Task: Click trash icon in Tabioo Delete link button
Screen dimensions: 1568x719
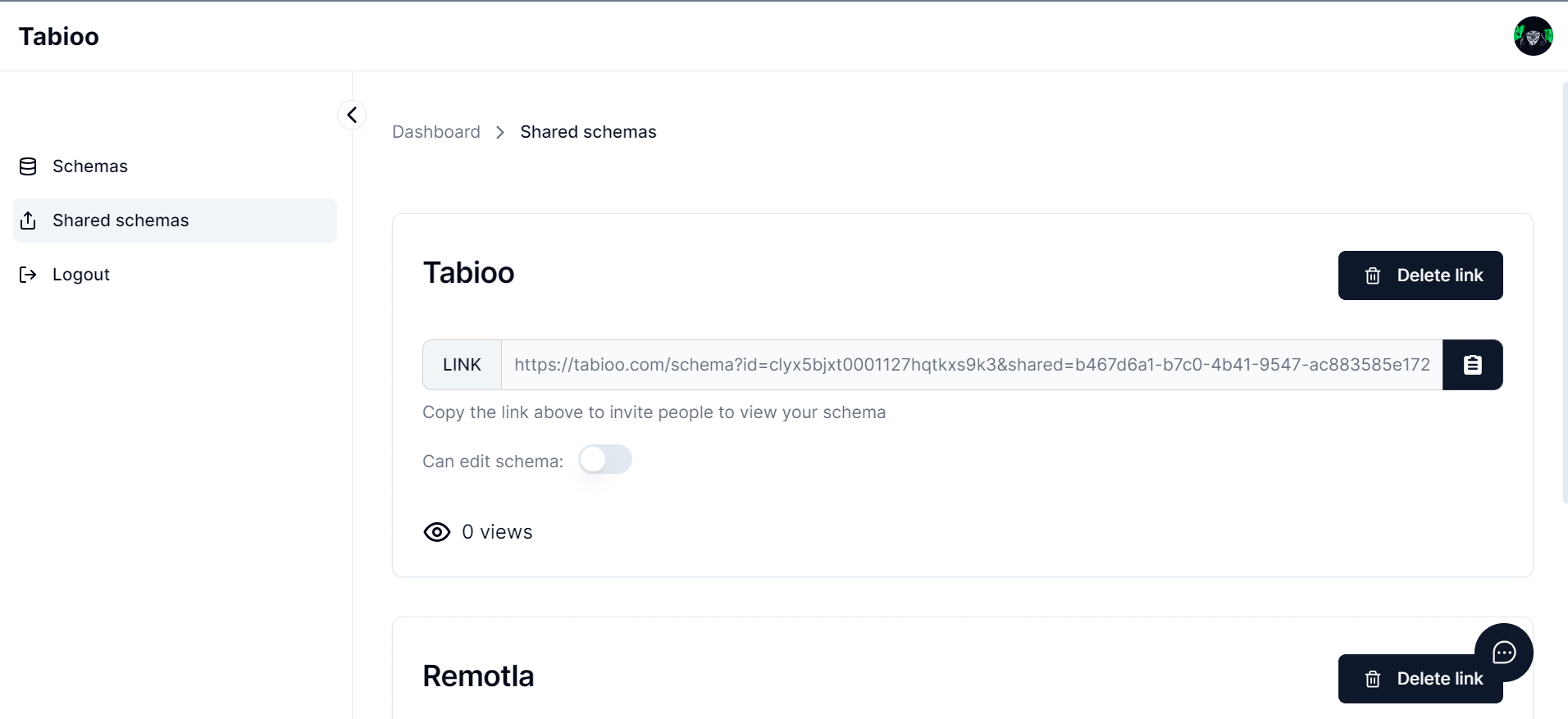Action: [x=1373, y=276]
